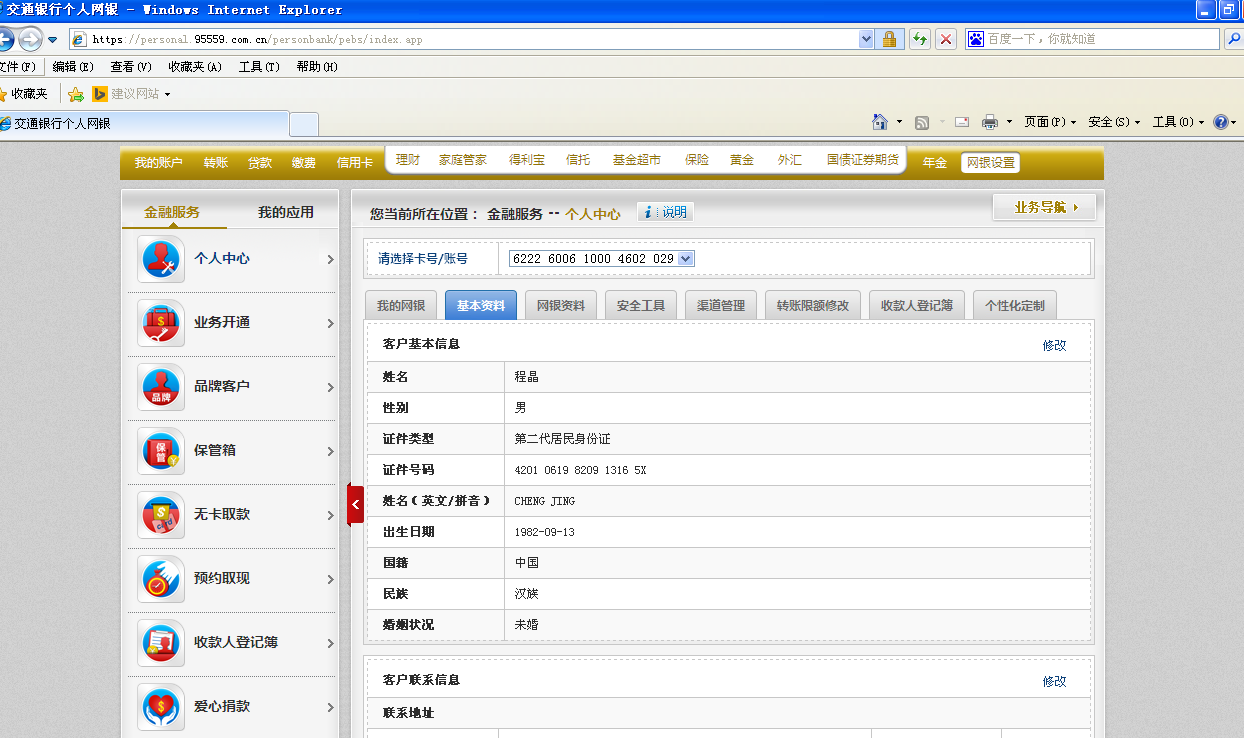This screenshot has width=1244, height=738.
Task: Switch to 我的应用 panel tab
Action: 285,212
